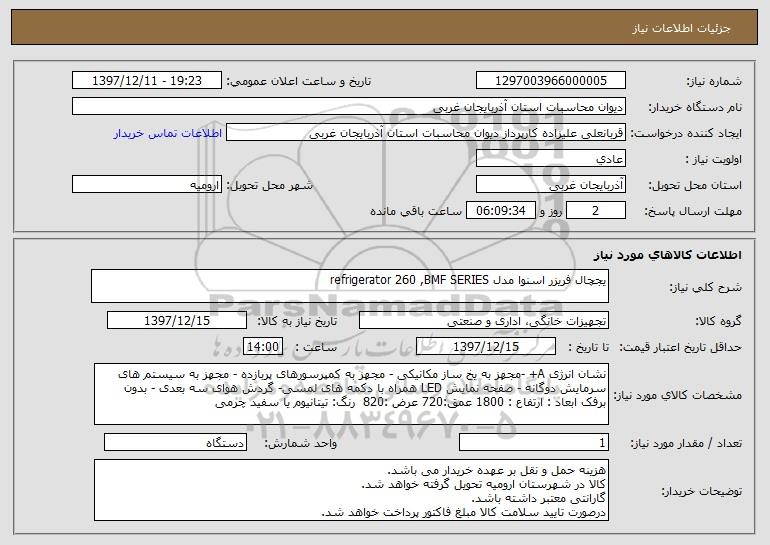The image size is (770, 545).
Task: Click the quantity field showing 1
Action: pyautogui.click(x=534, y=442)
